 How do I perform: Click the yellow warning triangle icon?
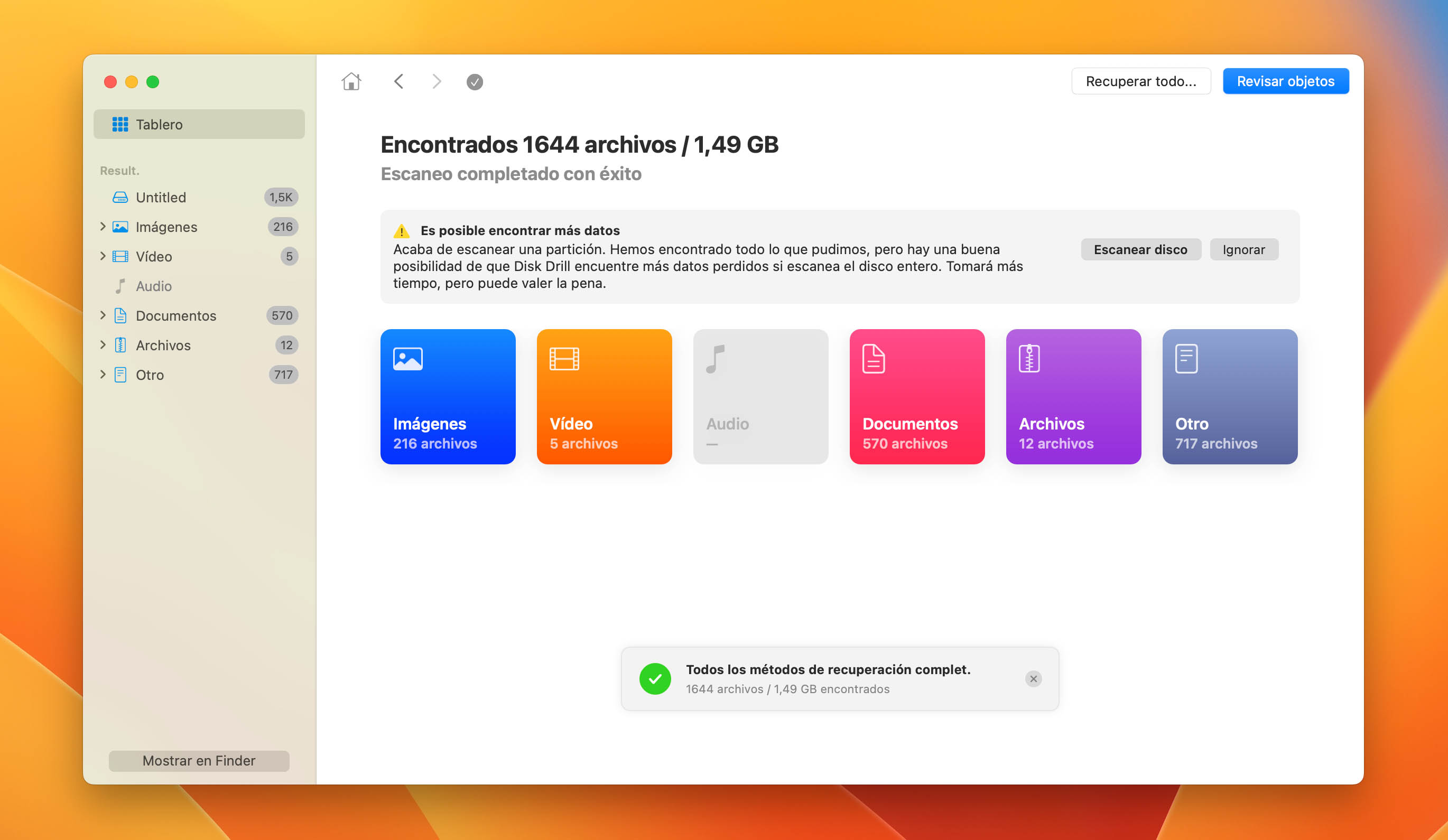tap(401, 231)
